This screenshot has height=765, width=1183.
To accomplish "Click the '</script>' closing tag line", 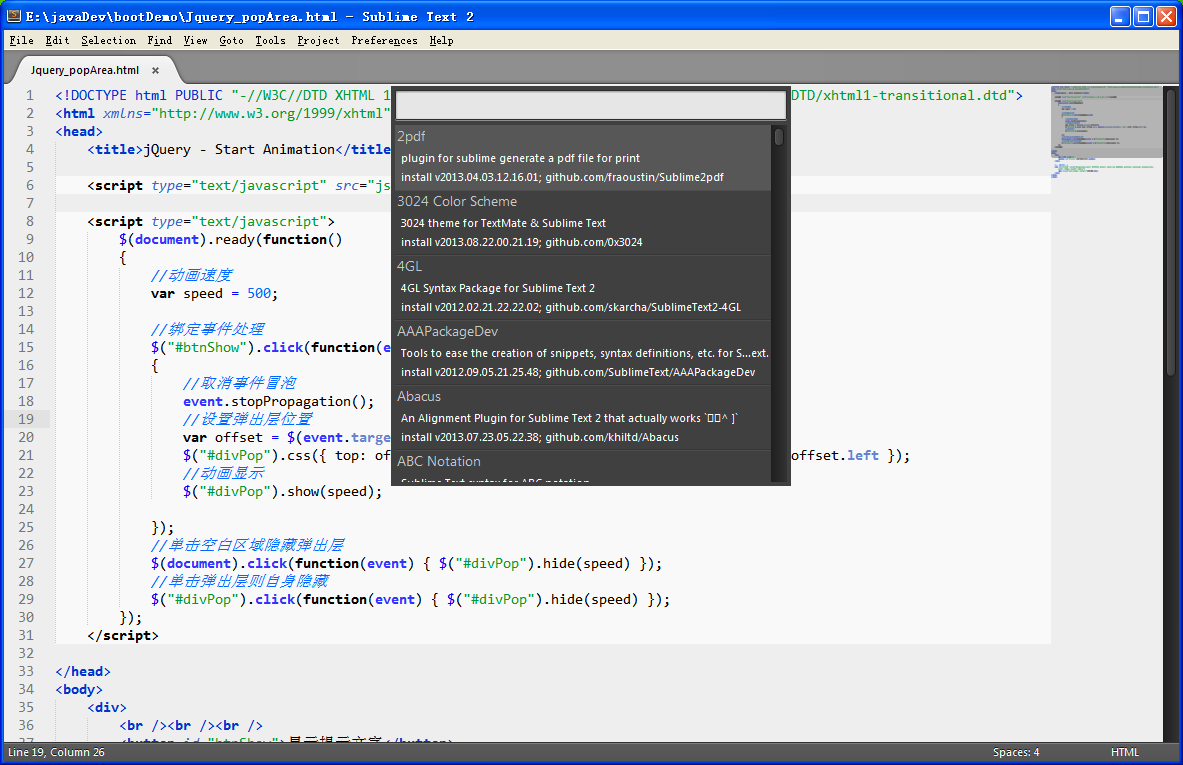I will (x=123, y=635).
